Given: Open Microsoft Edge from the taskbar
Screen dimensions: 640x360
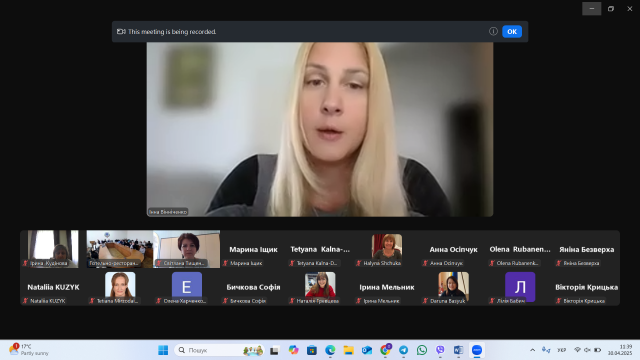Looking at the screenshot, I should [330, 350].
